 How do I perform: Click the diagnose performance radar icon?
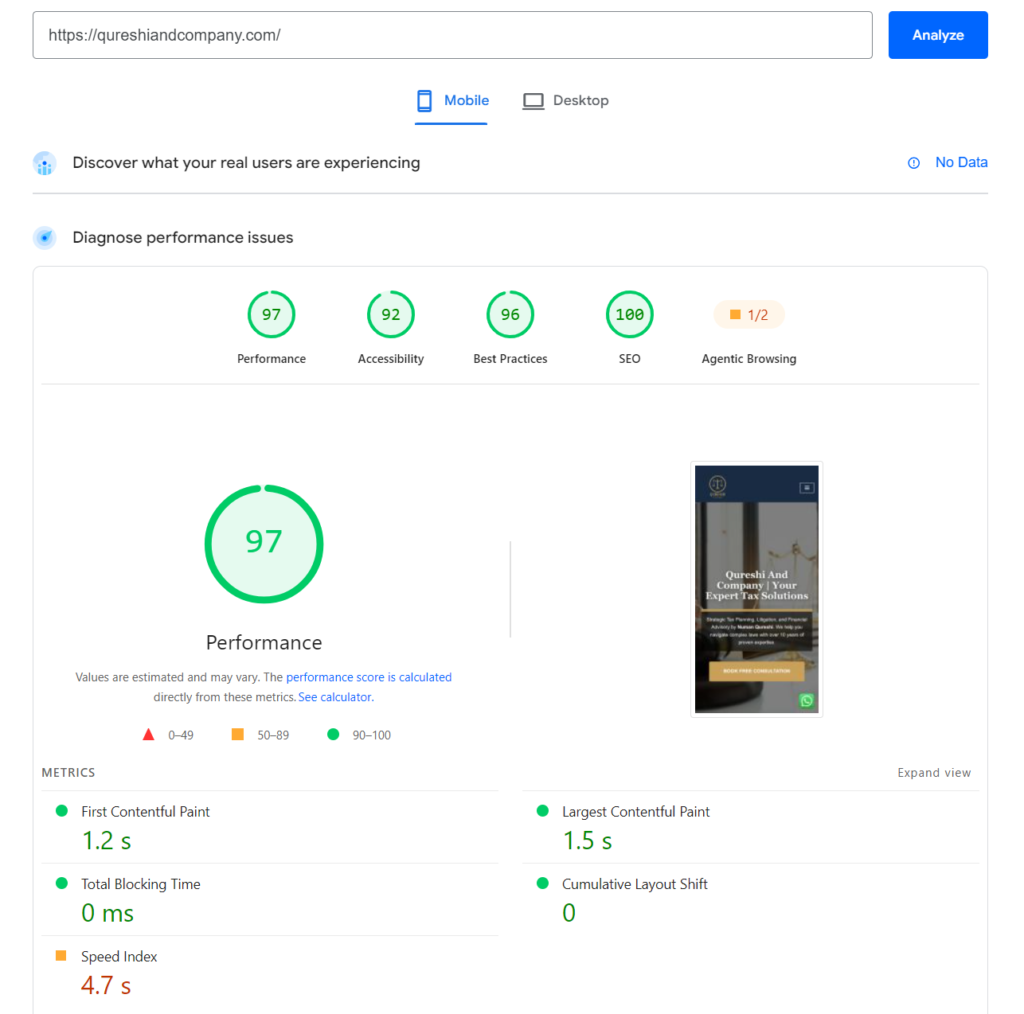point(44,238)
